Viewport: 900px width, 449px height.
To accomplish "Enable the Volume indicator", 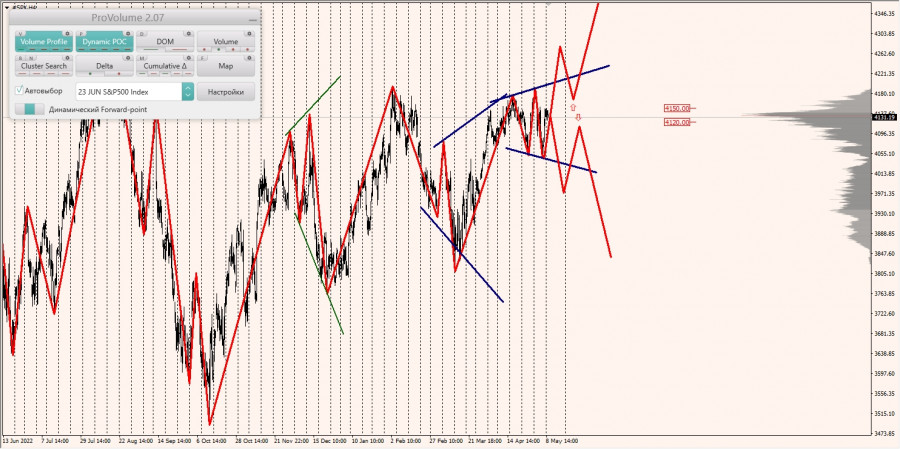I will click(x=226, y=41).
